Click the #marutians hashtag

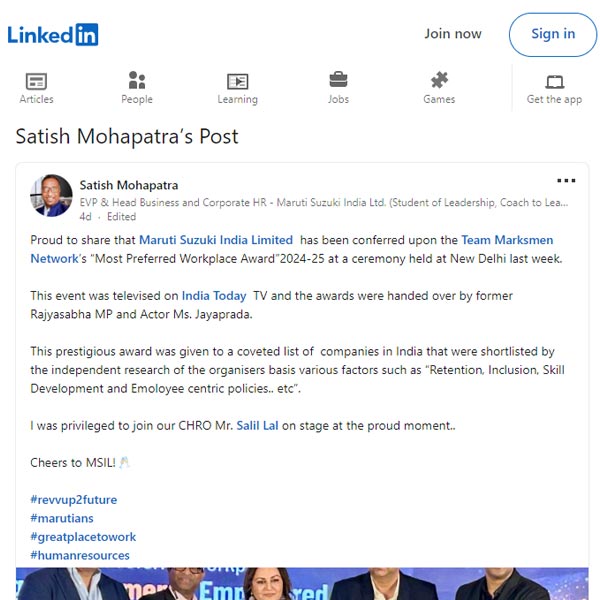(x=62, y=518)
